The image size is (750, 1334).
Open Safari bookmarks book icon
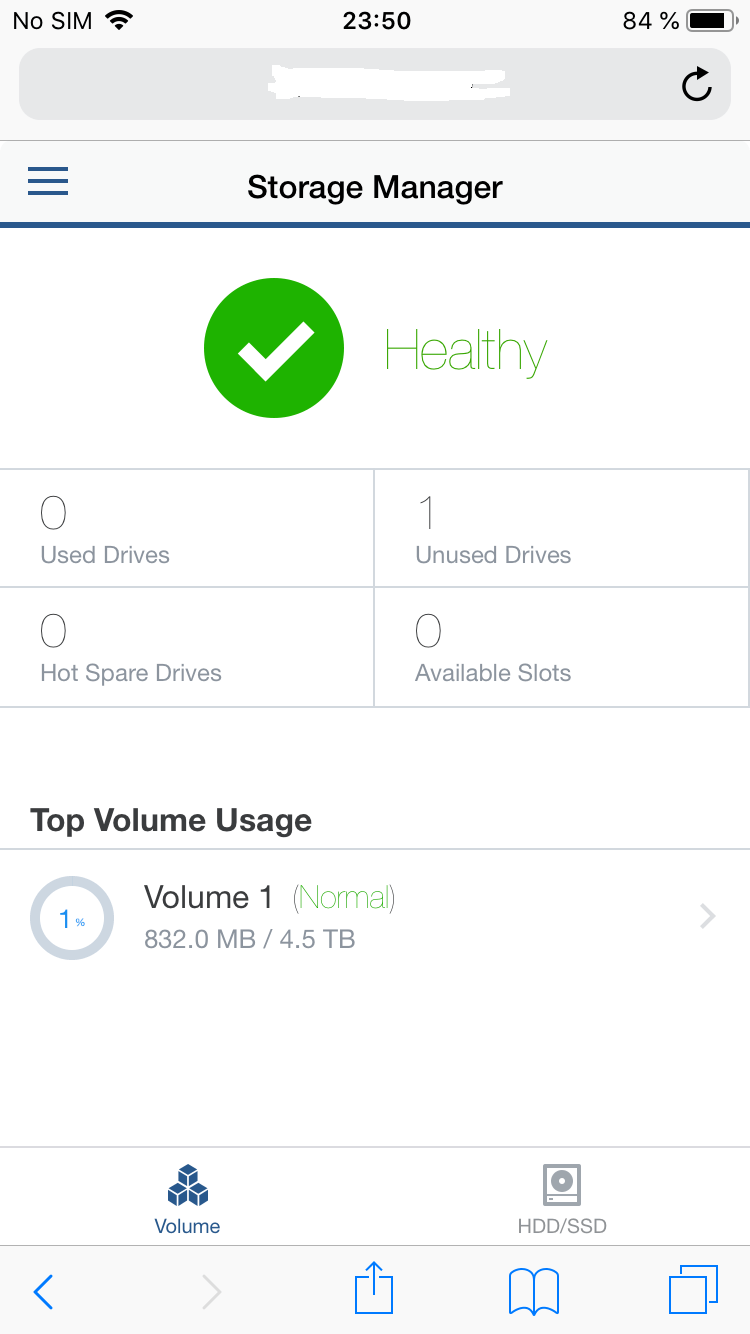[533, 1290]
